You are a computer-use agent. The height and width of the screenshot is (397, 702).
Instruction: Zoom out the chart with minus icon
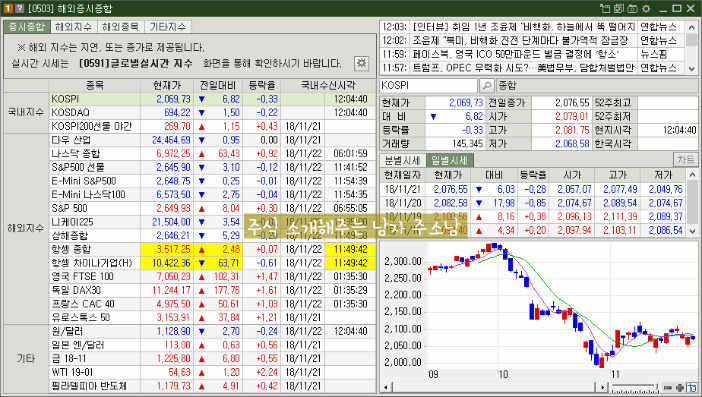668,388
